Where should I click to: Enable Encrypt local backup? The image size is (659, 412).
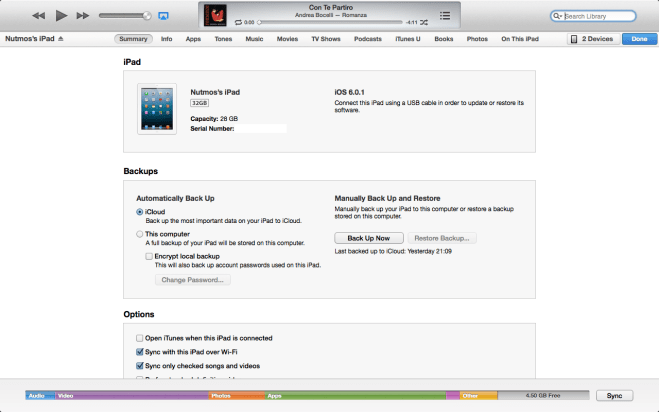click(x=150, y=256)
